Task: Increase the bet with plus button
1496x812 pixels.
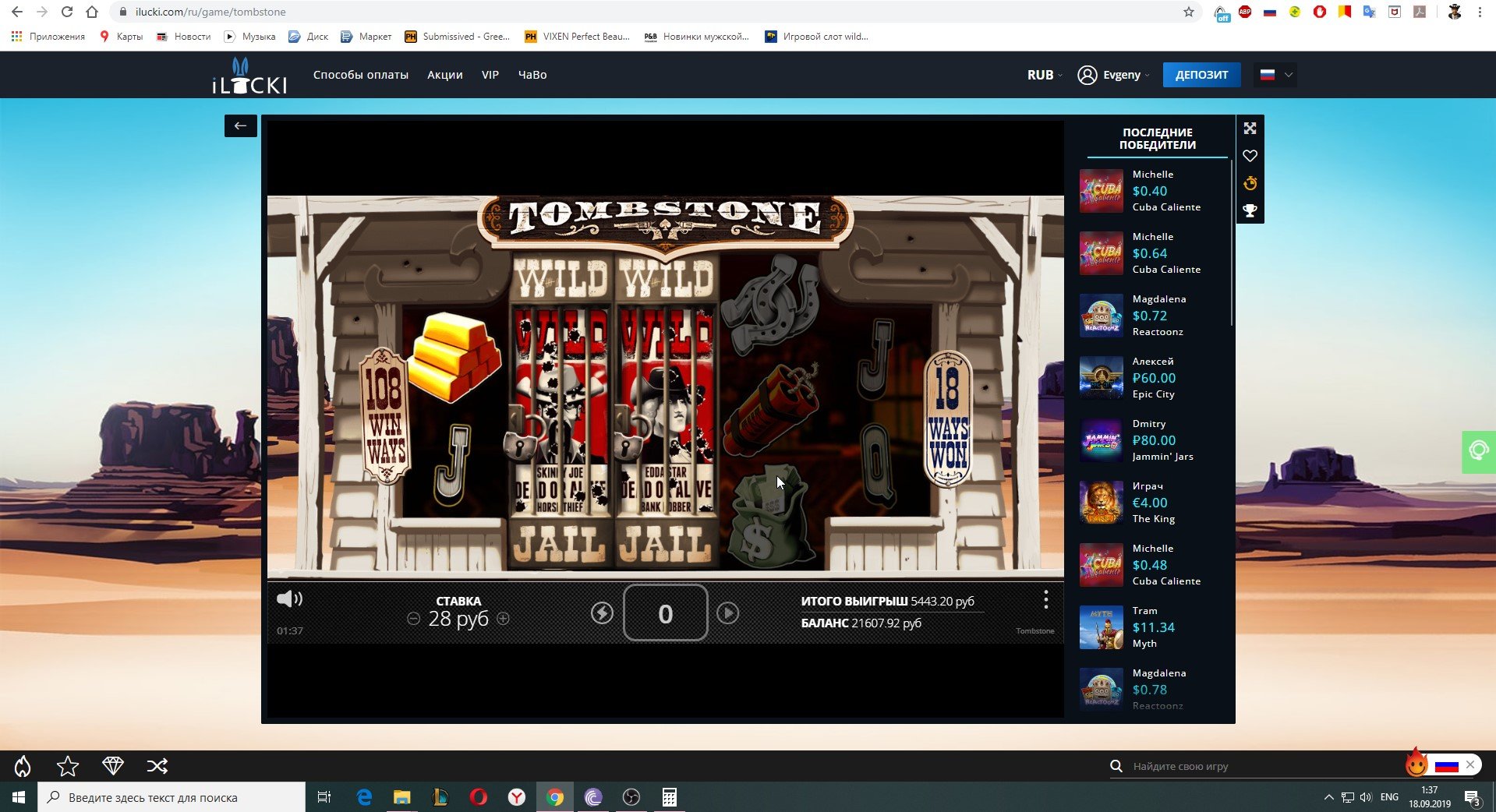Action: (504, 619)
